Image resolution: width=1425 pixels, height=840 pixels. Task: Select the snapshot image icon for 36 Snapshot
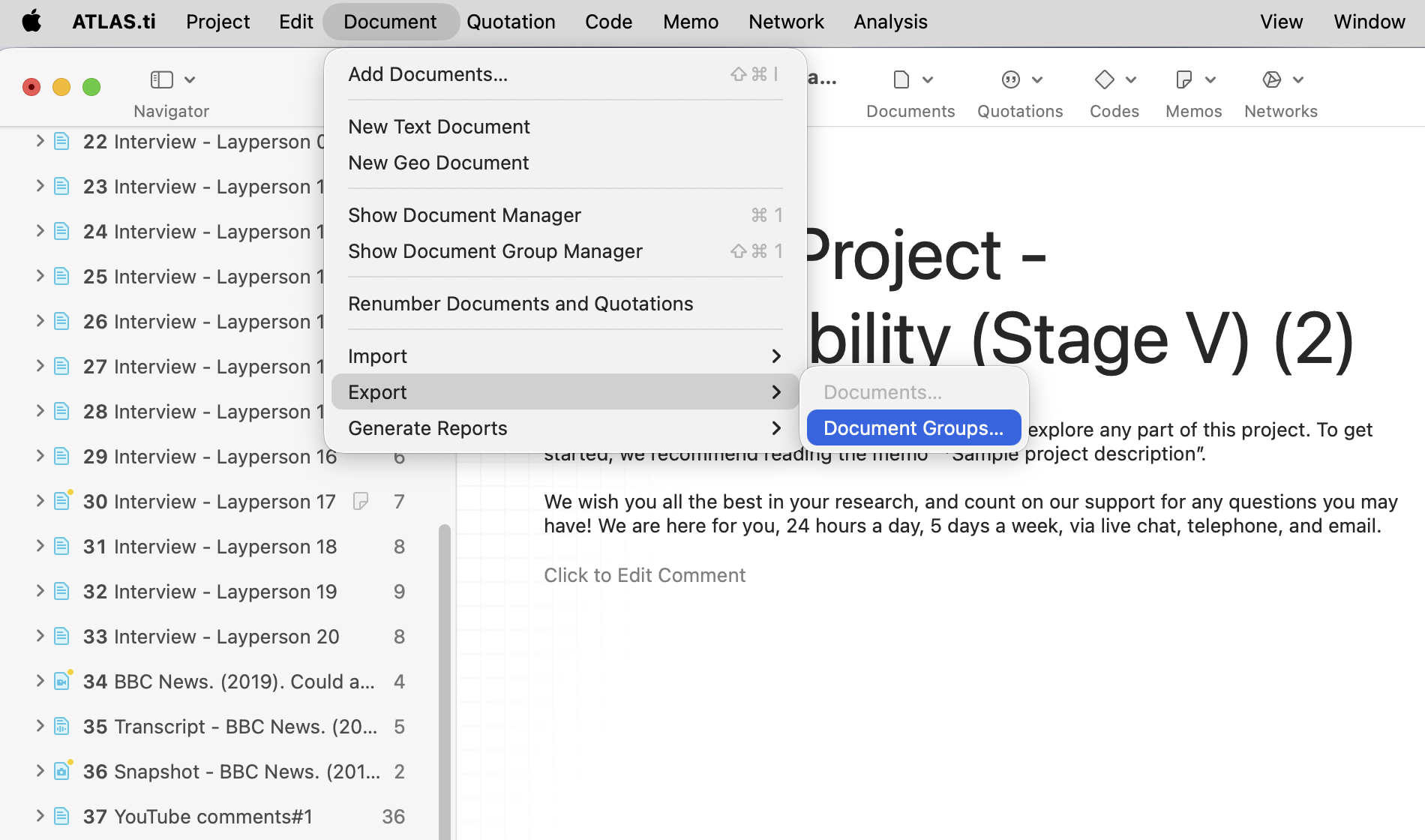(62, 771)
